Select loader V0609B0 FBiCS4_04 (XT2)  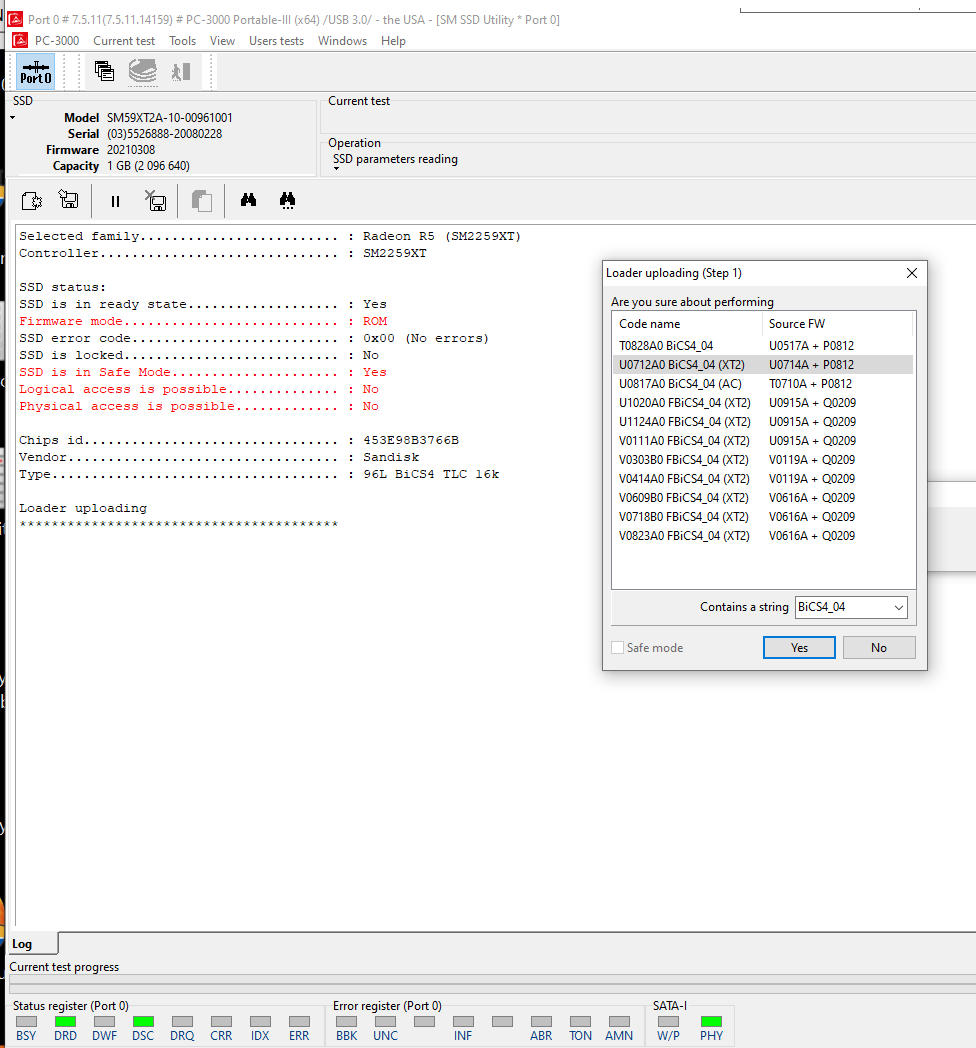[x=763, y=498]
